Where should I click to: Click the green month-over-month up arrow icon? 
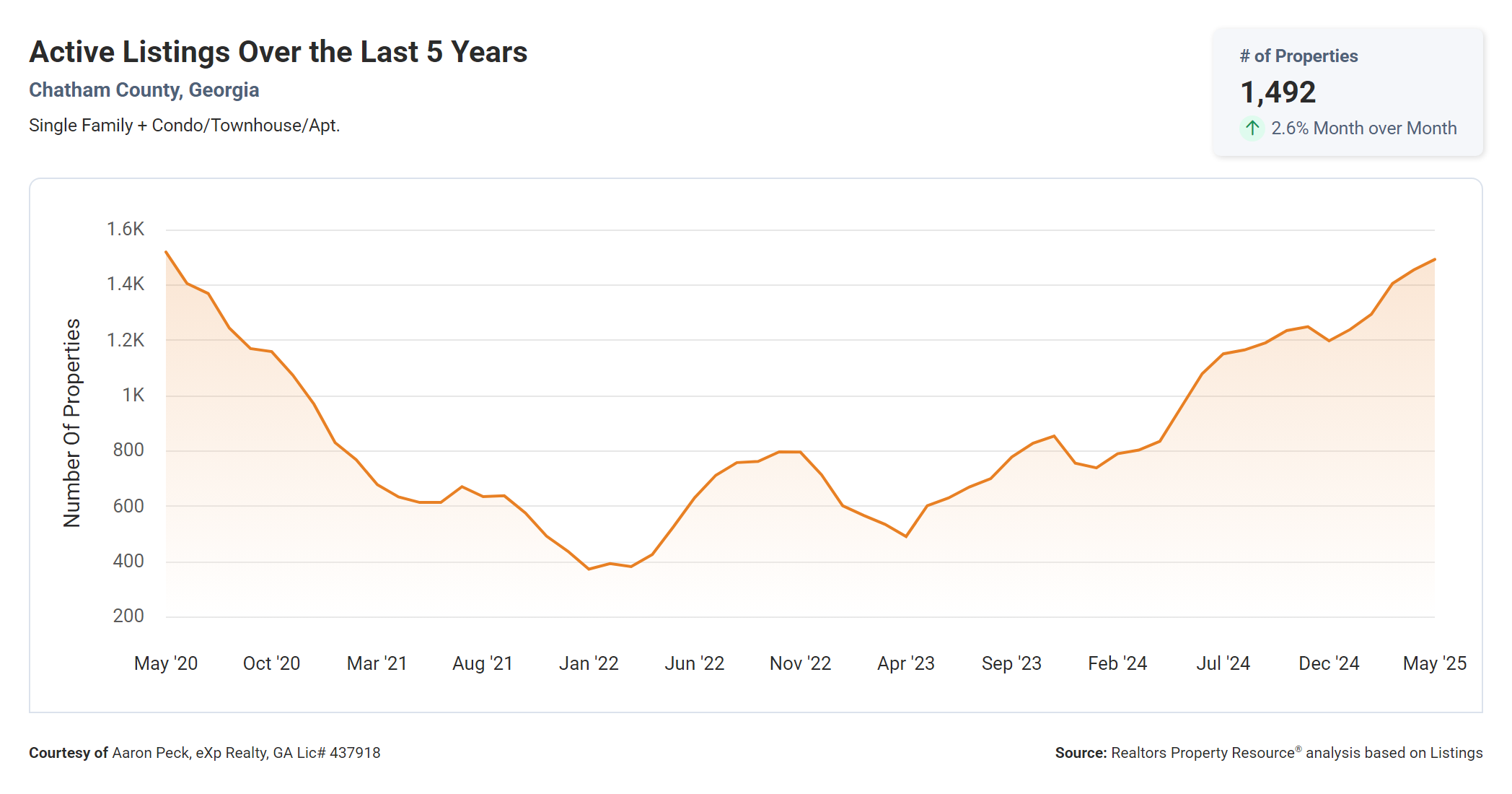tap(1252, 128)
